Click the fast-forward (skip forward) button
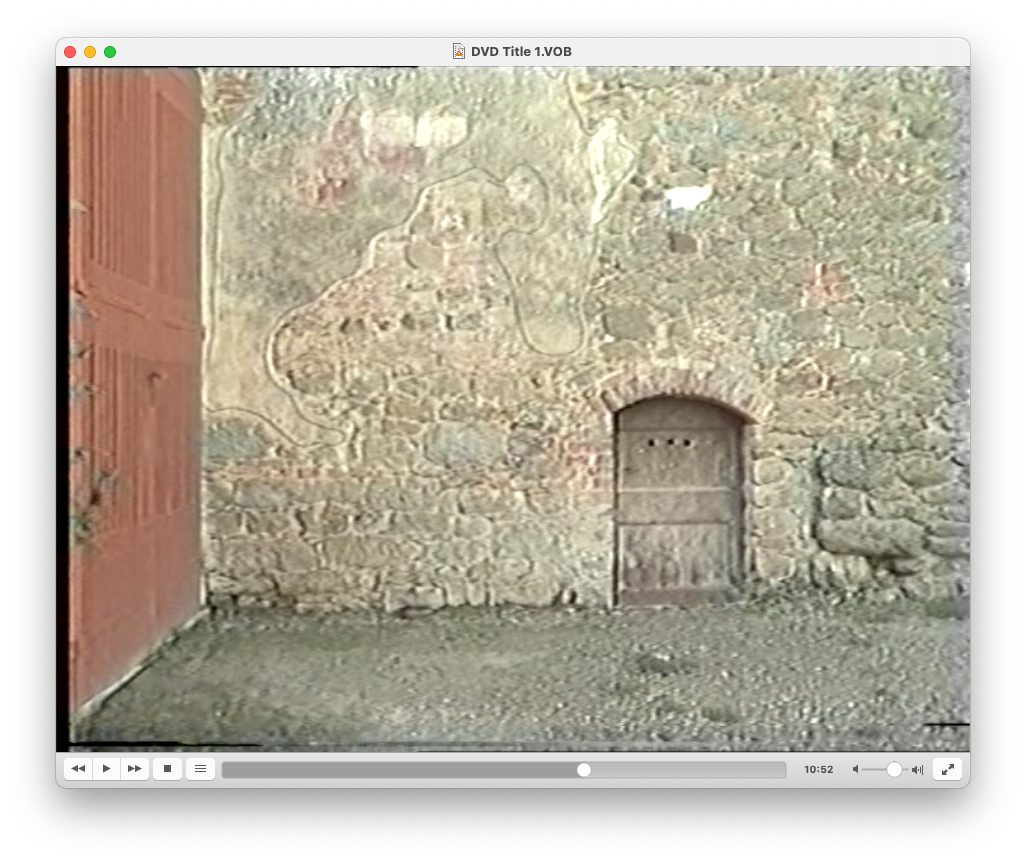Viewport: 1026px width, 862px height. (x=135, y=769)
